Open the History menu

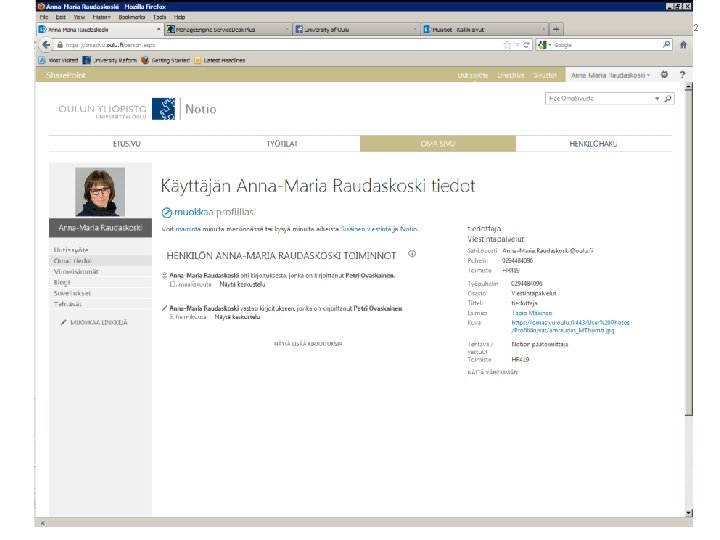point(101,17)
